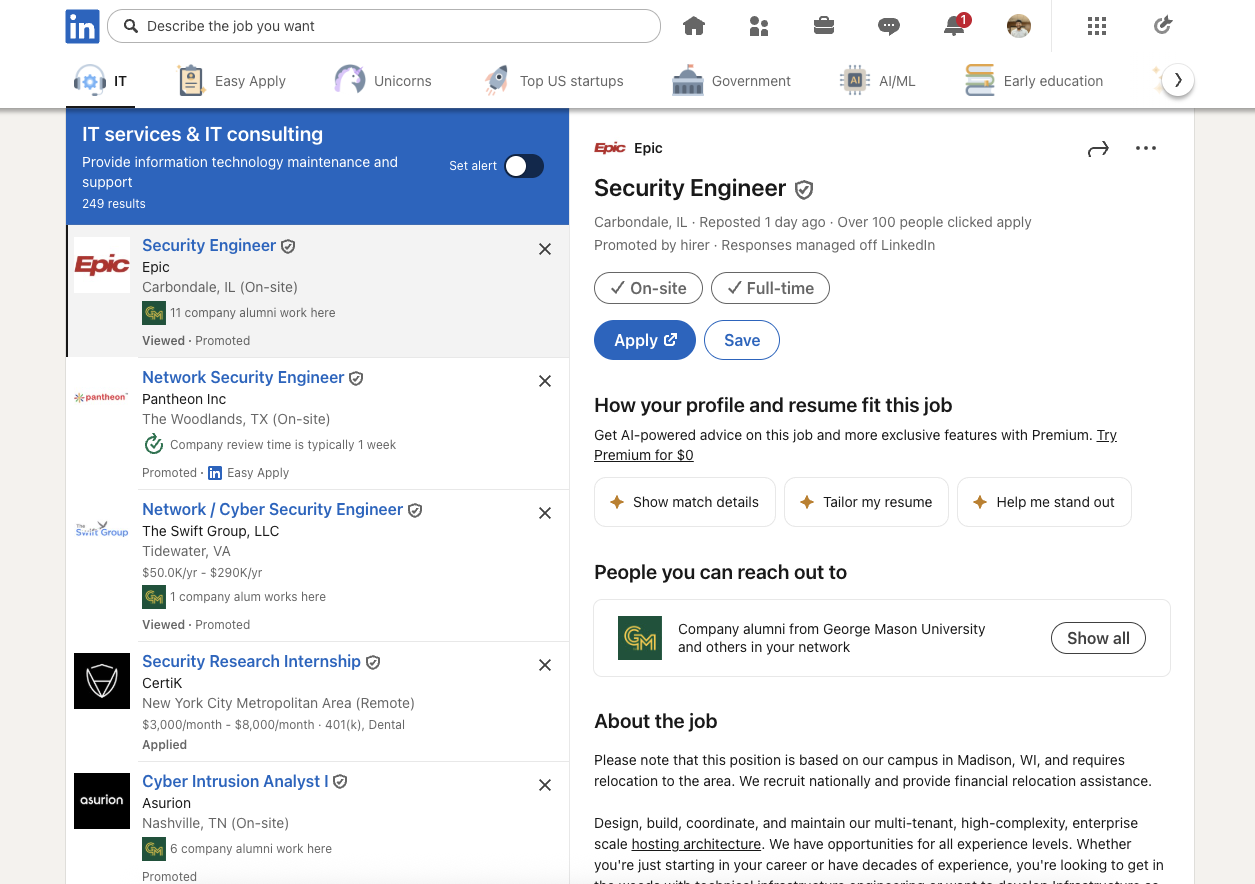Select the Government category tab

coord(731,81)
